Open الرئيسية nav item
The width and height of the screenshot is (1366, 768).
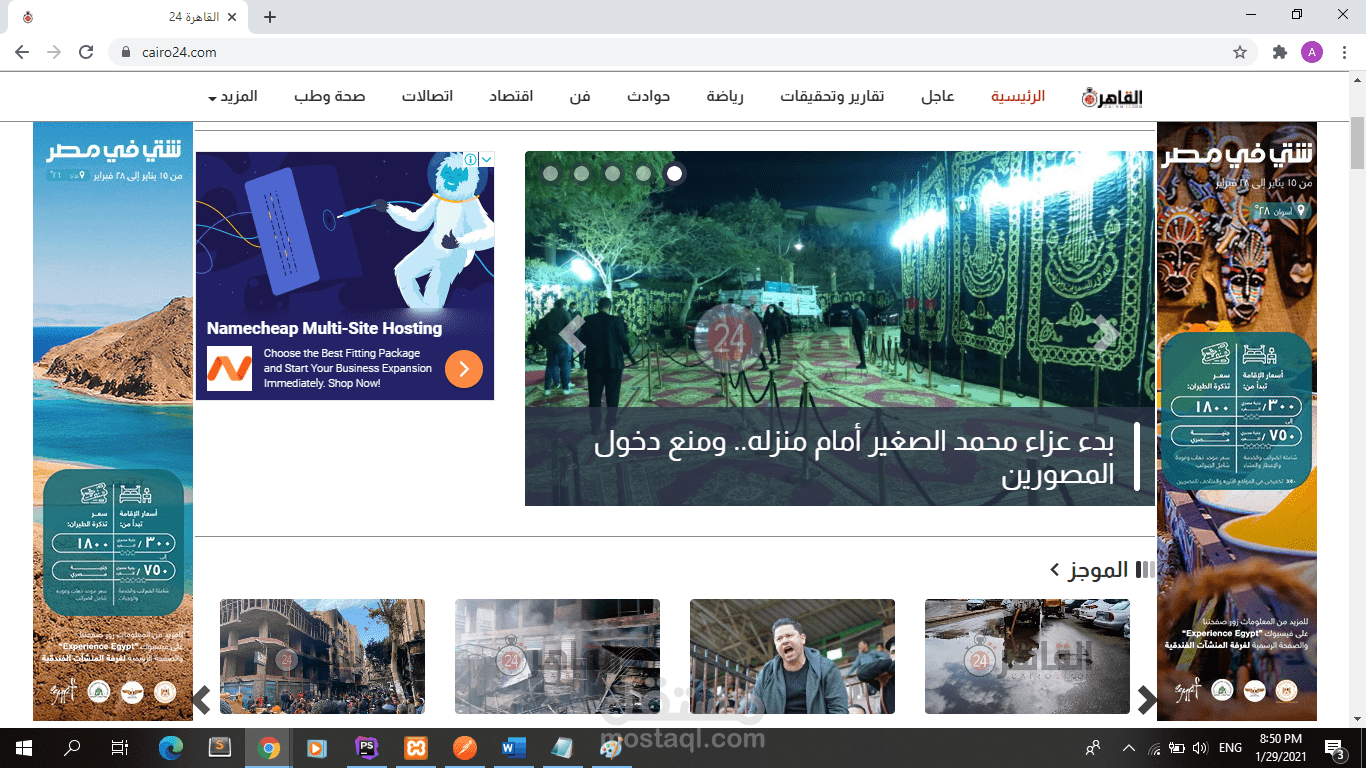(1018, 97)
